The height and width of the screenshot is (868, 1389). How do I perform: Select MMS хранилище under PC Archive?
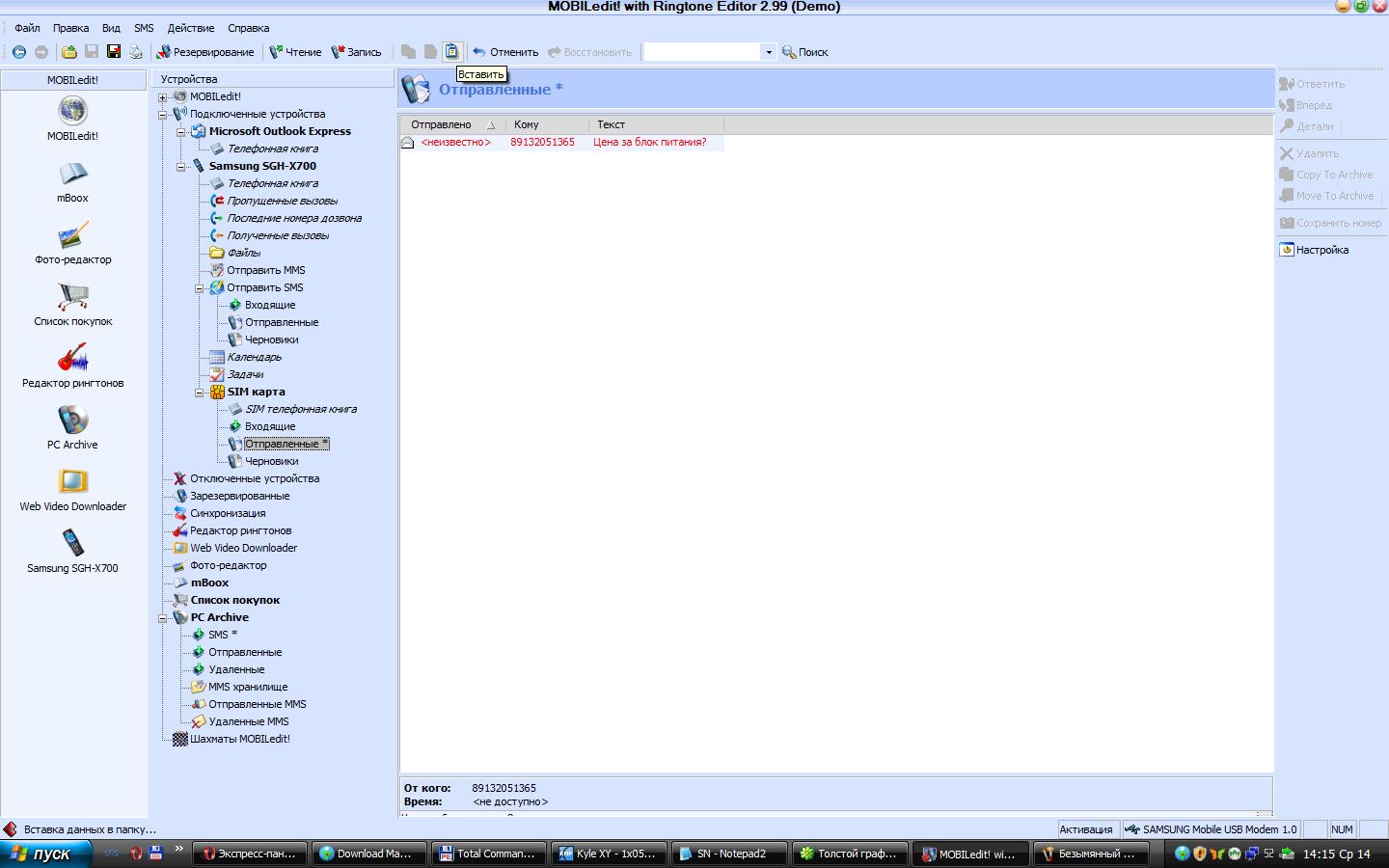pyautogui.click(x=248, y=687)
